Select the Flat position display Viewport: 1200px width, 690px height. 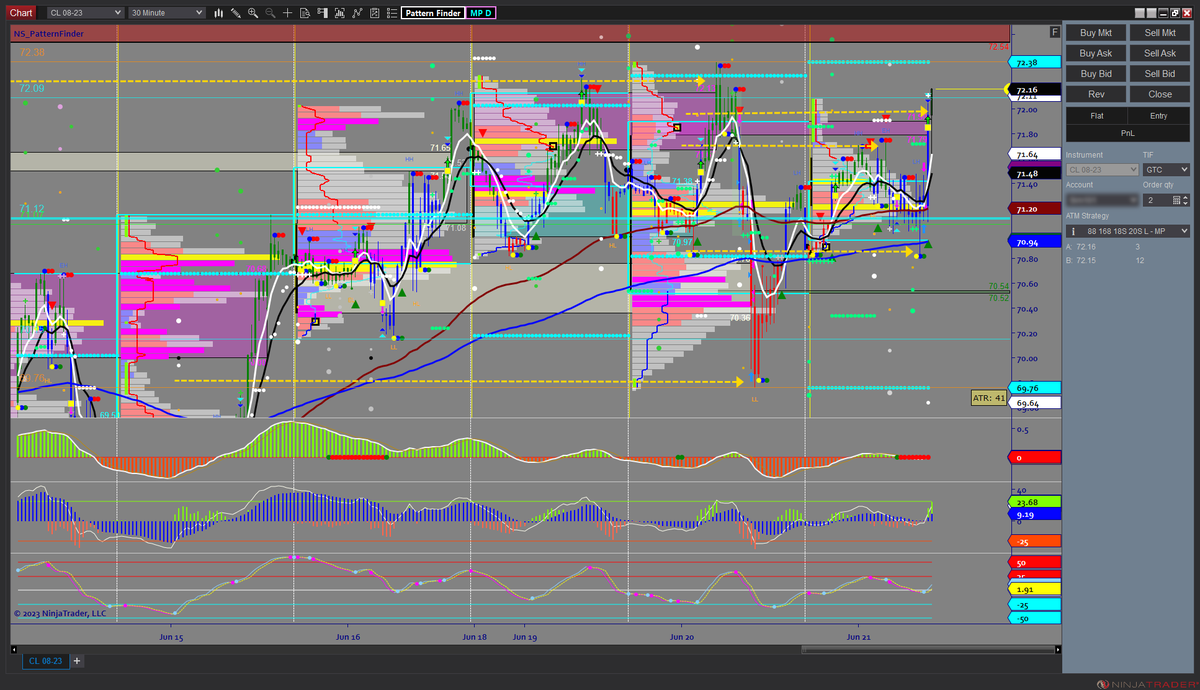(1096, 116)
